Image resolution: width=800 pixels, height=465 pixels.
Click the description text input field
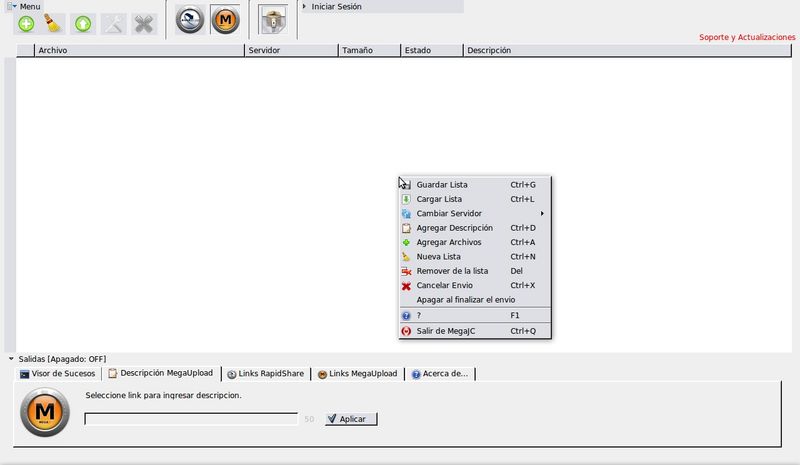tap(190, 419)
